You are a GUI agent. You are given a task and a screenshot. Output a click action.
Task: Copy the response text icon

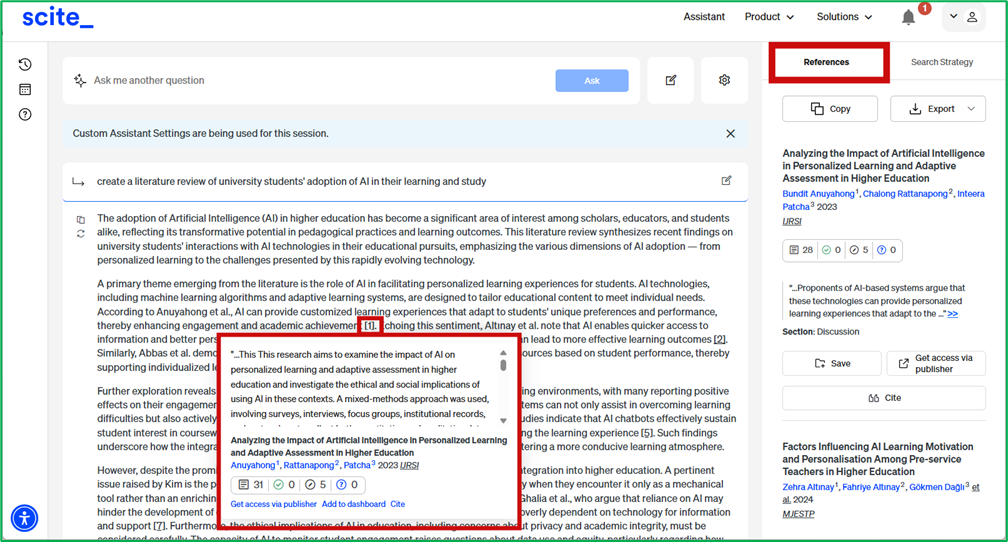click(x=81, y=220)
